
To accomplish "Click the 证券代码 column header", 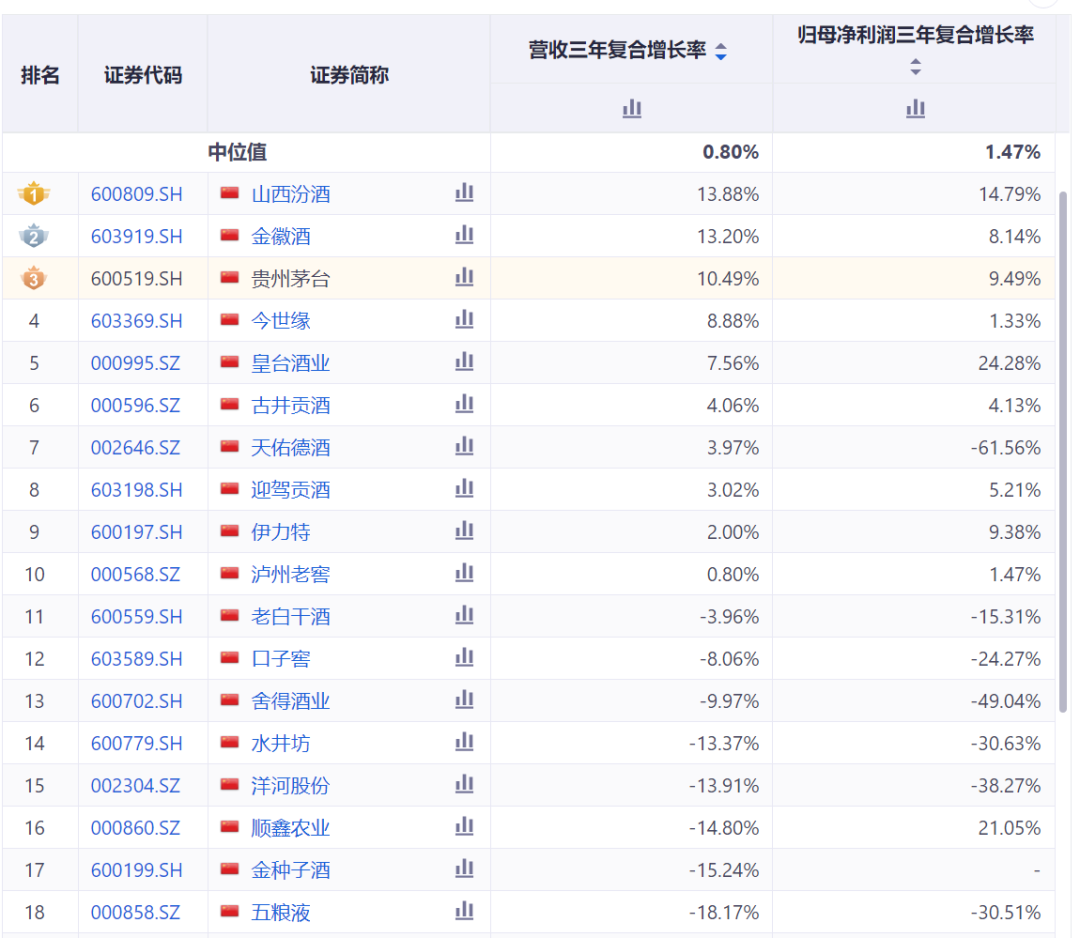I will click(x=143, y=74).
